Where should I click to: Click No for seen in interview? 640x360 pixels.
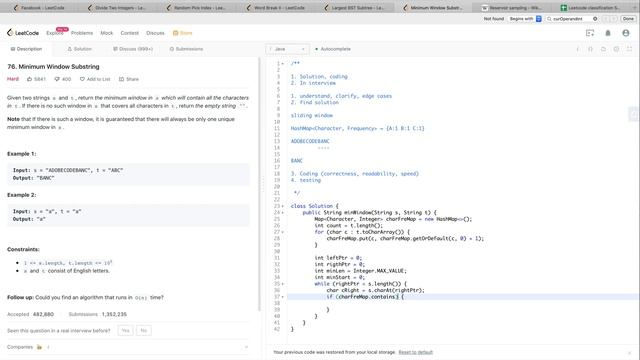pos(144,331)
